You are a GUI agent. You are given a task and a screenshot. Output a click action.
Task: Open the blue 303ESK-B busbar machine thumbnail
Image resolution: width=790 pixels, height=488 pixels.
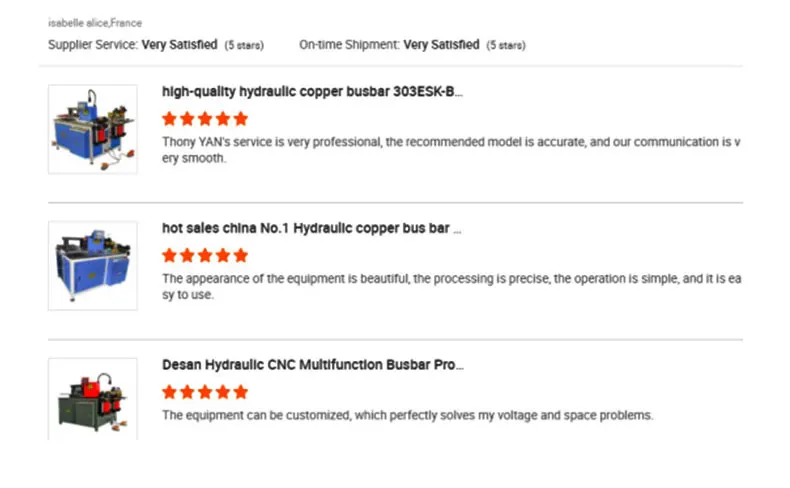coord(93,129)
